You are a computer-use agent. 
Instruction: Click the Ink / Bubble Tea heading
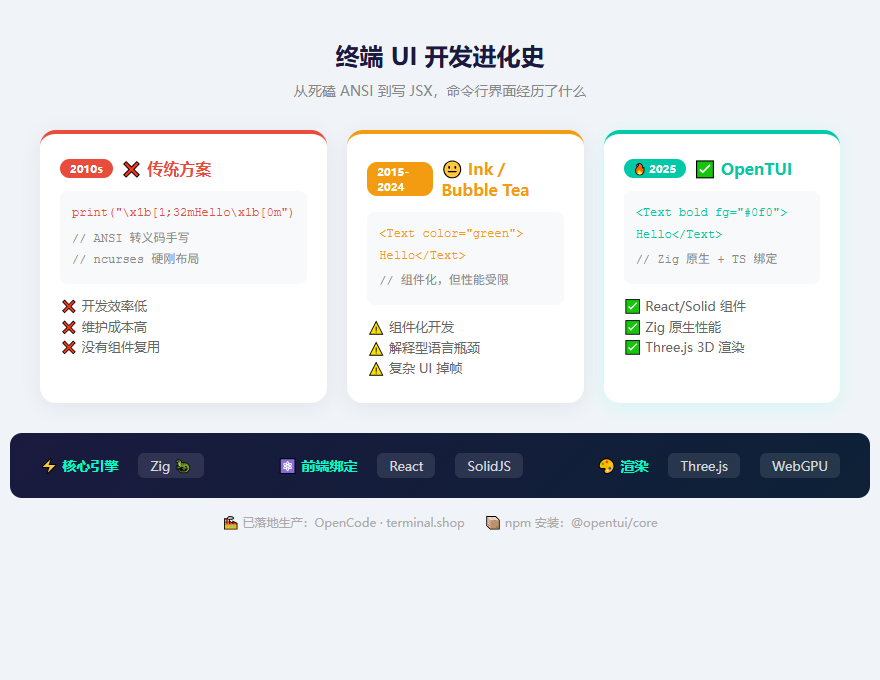485,180
